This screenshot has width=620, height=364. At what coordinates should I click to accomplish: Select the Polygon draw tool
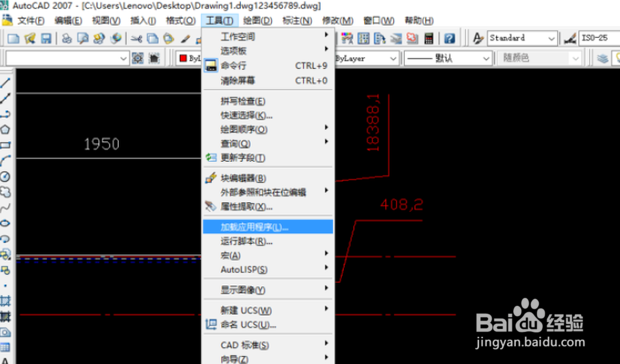pos(5,130)
